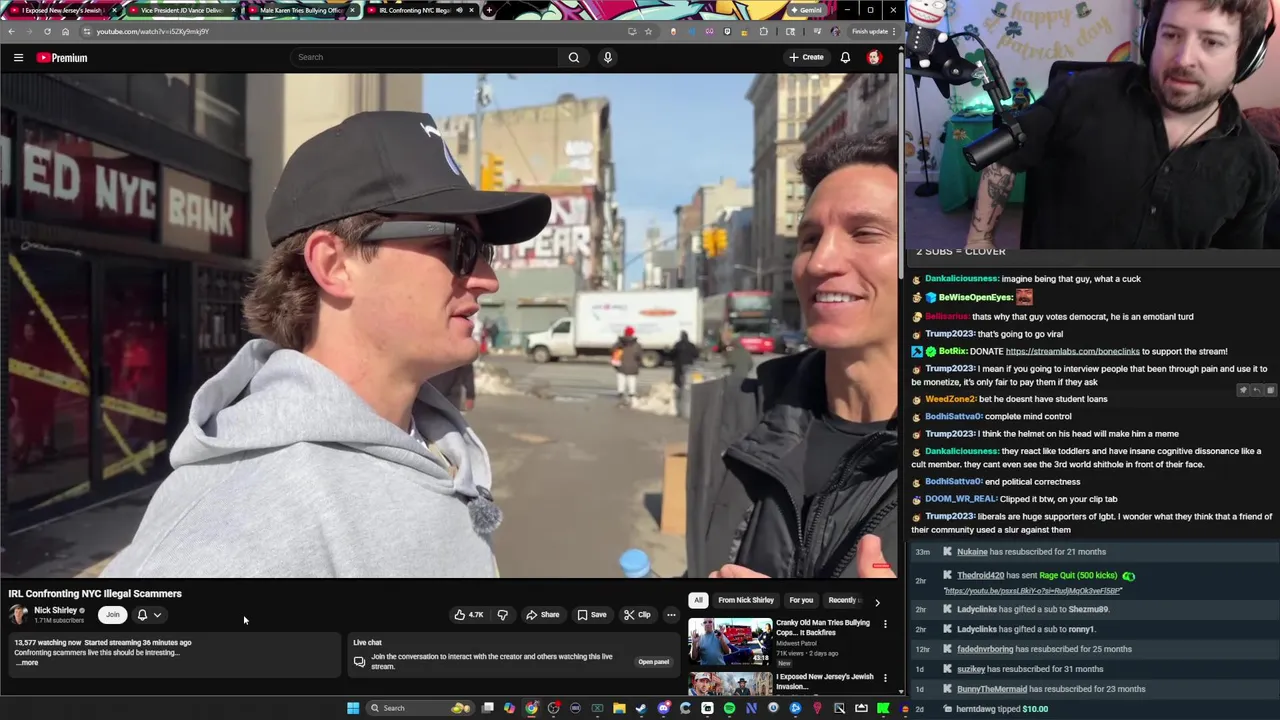Open browser home page icon
This screenshot has width=1280, height=720.
[x=65, y=31]
